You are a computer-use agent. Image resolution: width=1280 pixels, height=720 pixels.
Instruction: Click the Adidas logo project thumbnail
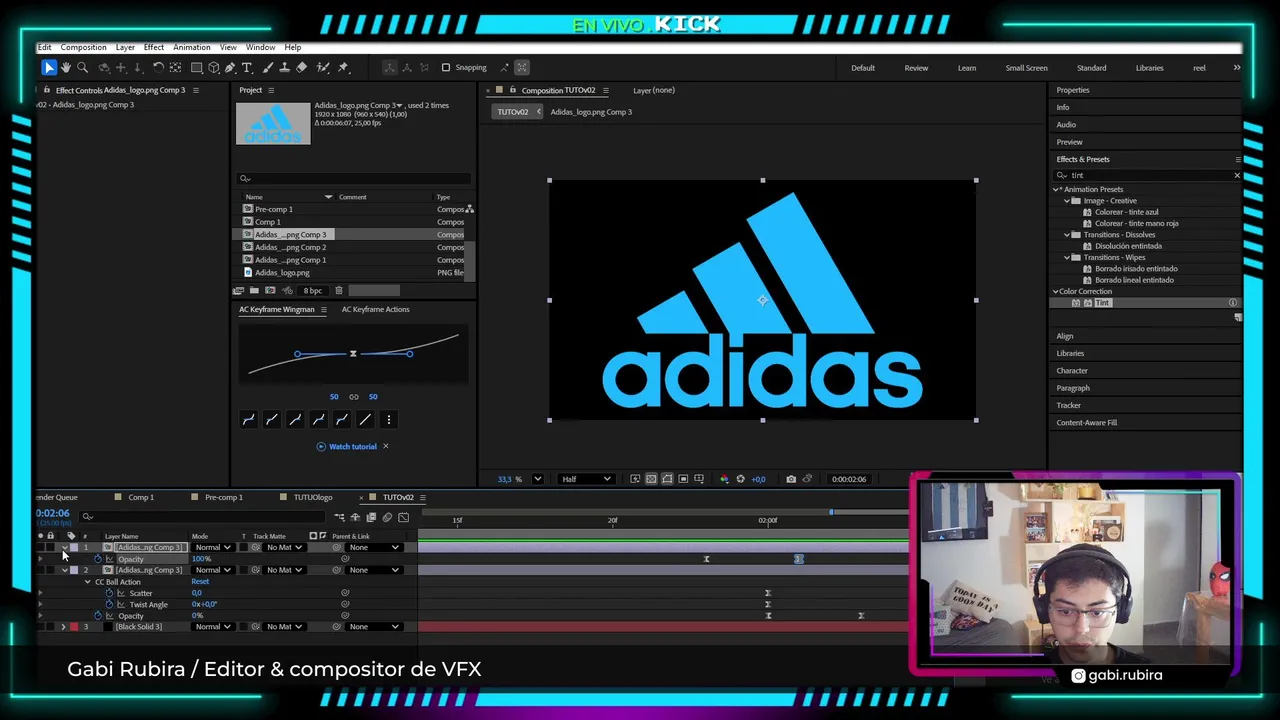(273, 123)
